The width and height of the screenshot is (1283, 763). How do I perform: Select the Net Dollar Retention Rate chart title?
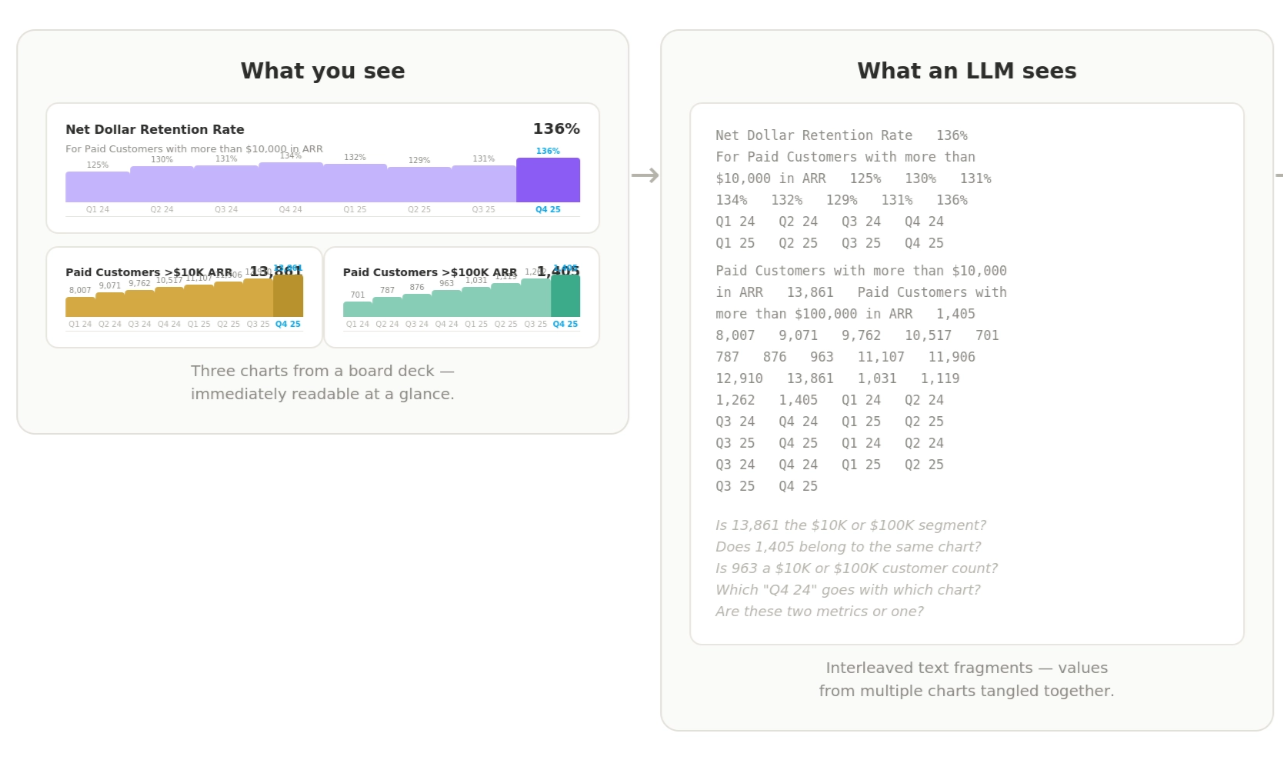coord(155,130)
